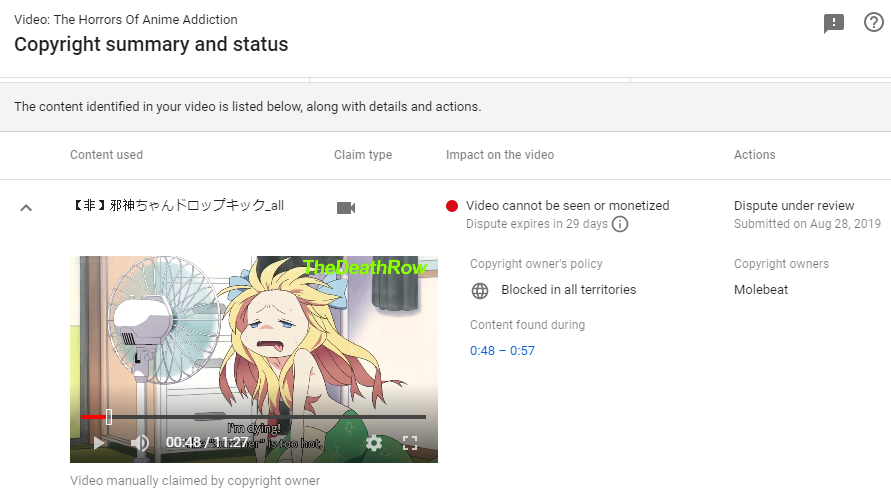Jump to the 0:48 – 0:57 timestamp link
This screenshot has height=495, width=891.
click(x=502, y=351)
